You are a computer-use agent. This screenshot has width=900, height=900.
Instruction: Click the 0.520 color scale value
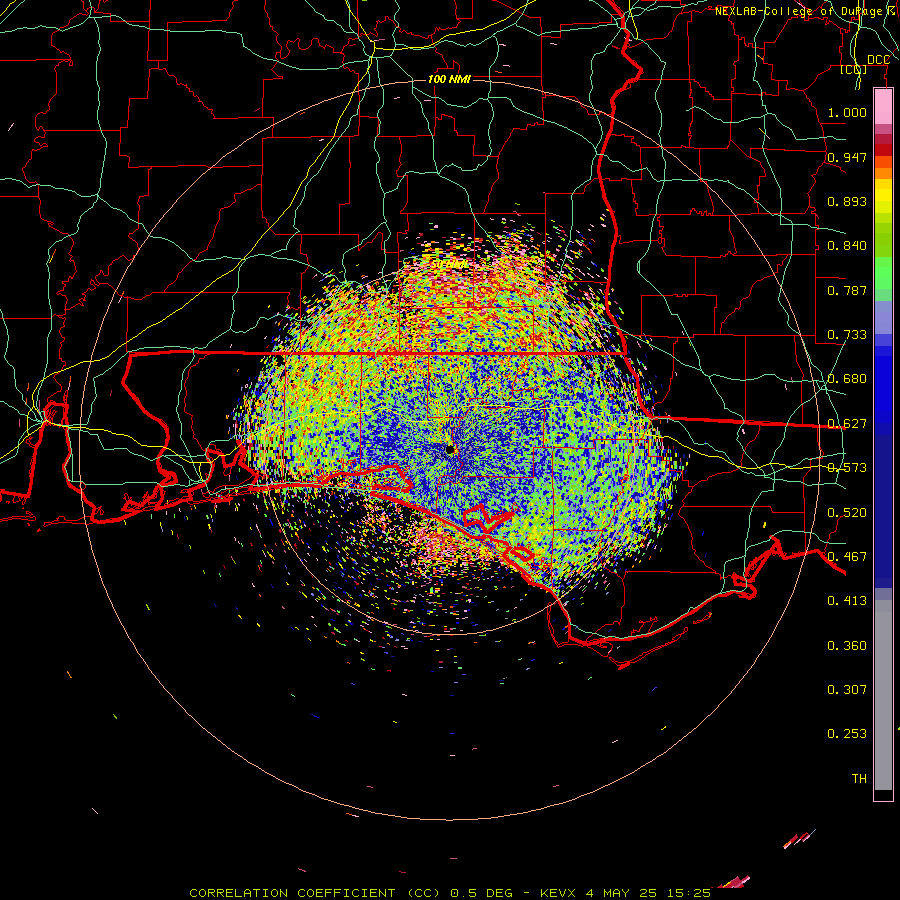point(847,513)
